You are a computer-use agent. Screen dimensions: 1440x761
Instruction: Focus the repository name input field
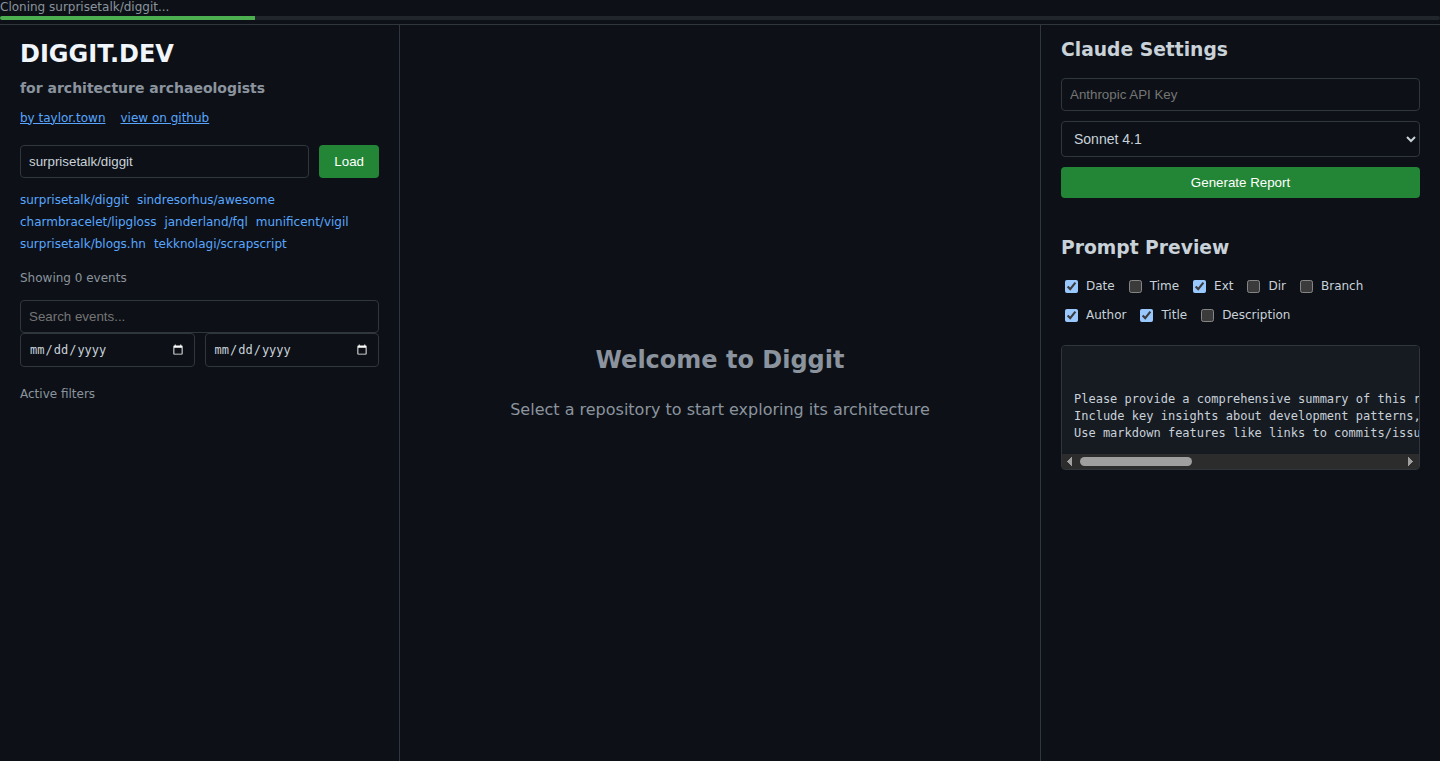(164, 161)
